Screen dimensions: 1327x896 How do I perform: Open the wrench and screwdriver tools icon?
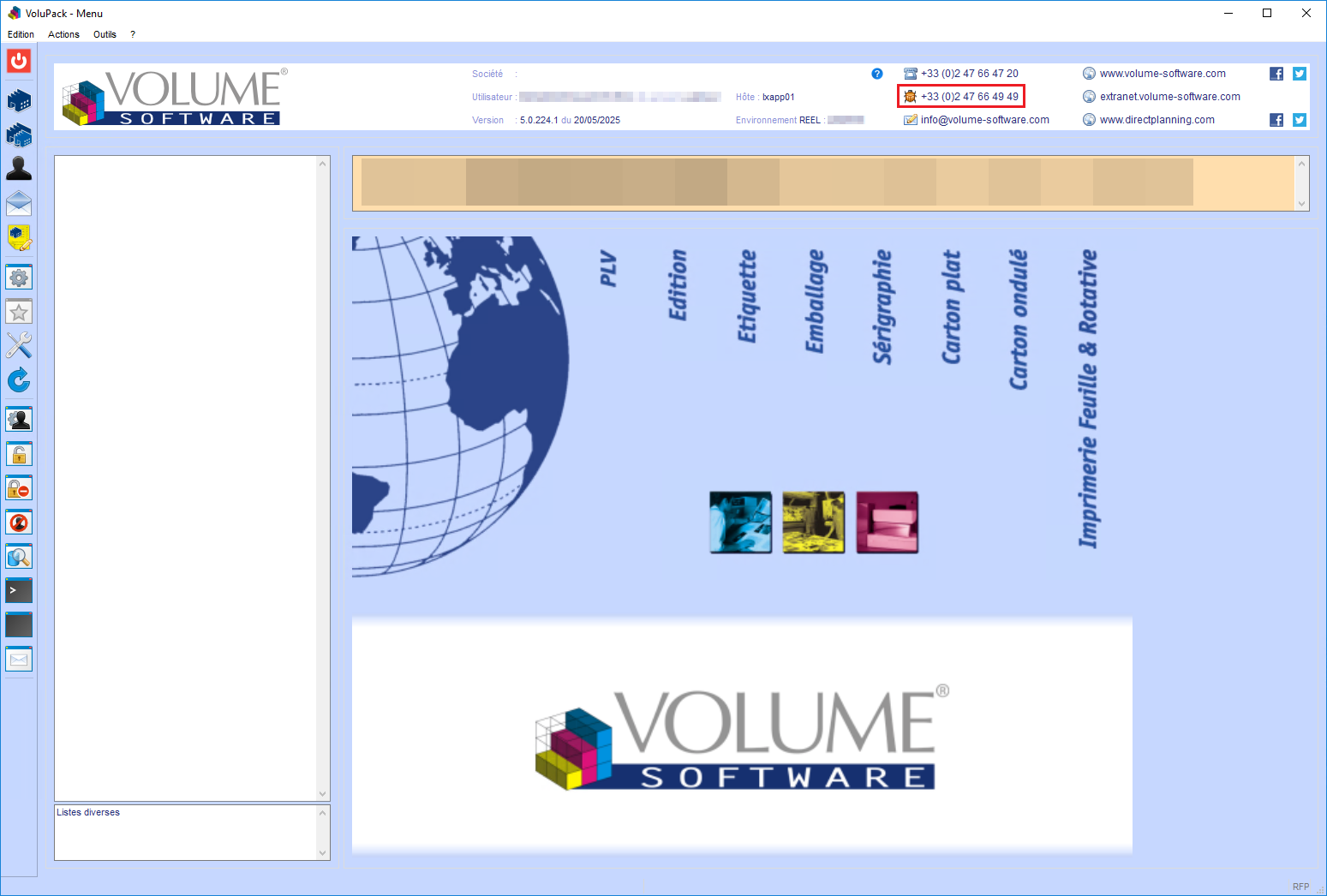19,345
